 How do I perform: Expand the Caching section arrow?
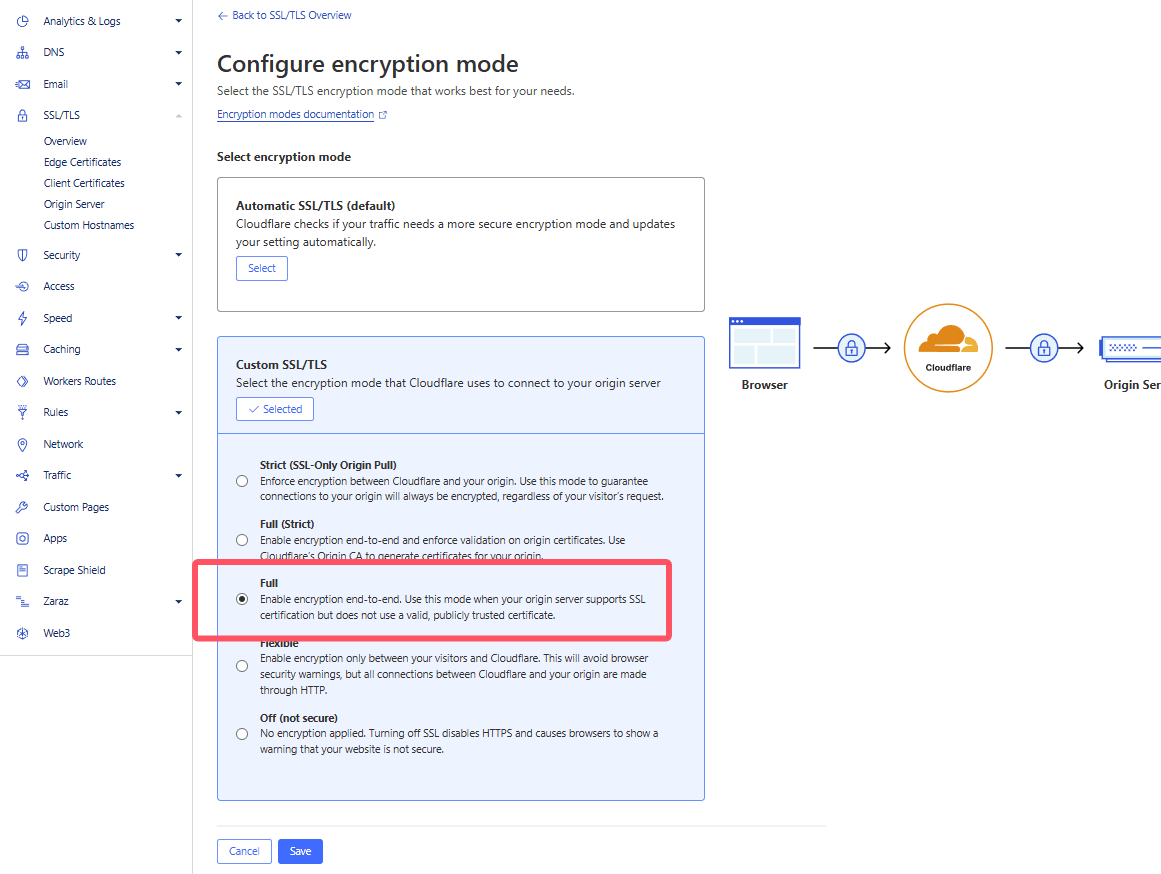[x=178, y=350]
